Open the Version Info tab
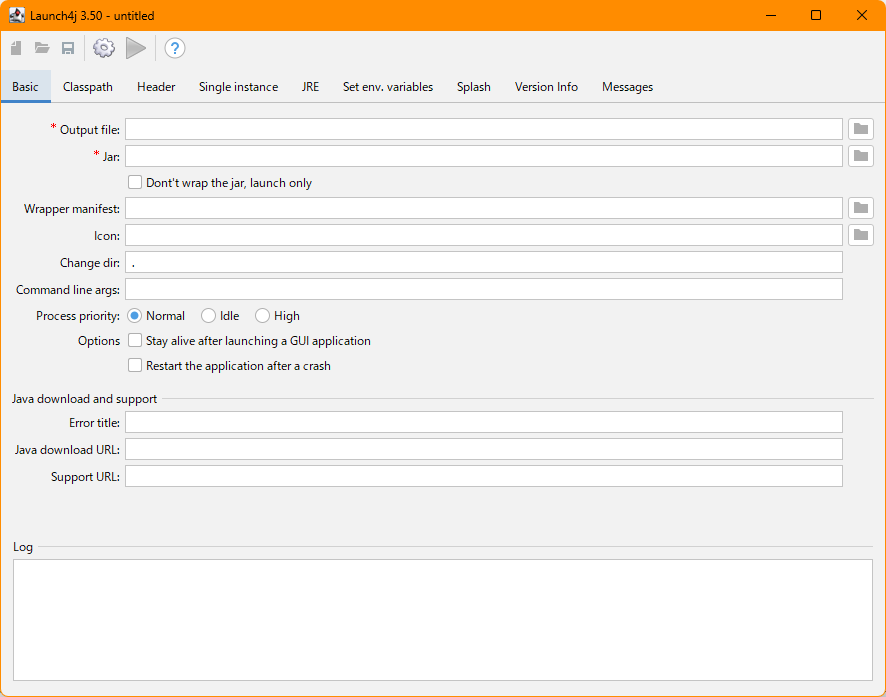The height and width of the screenshot is (697, 886). [x=546, y=86]
